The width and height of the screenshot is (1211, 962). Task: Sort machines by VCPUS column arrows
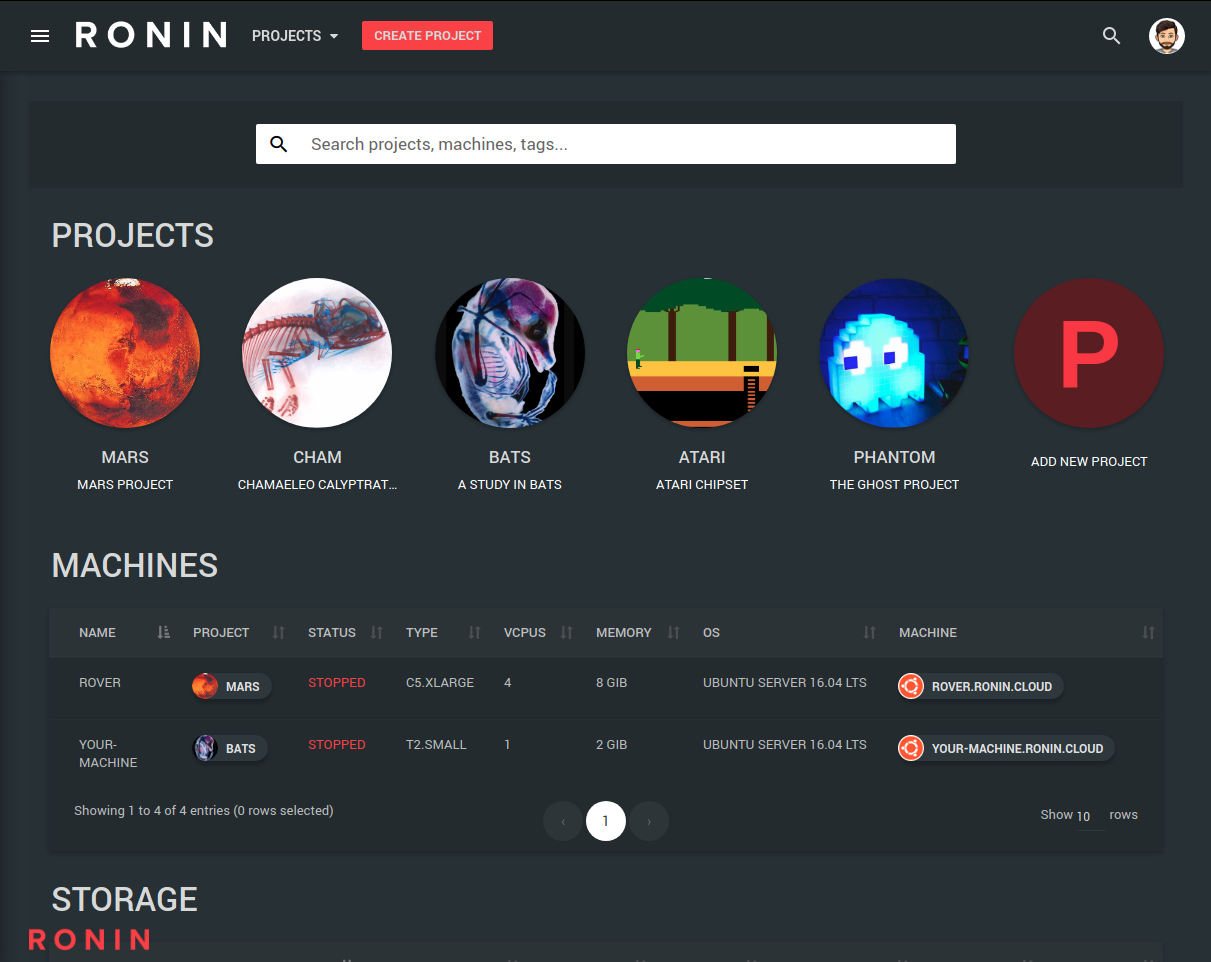point(567,632)
